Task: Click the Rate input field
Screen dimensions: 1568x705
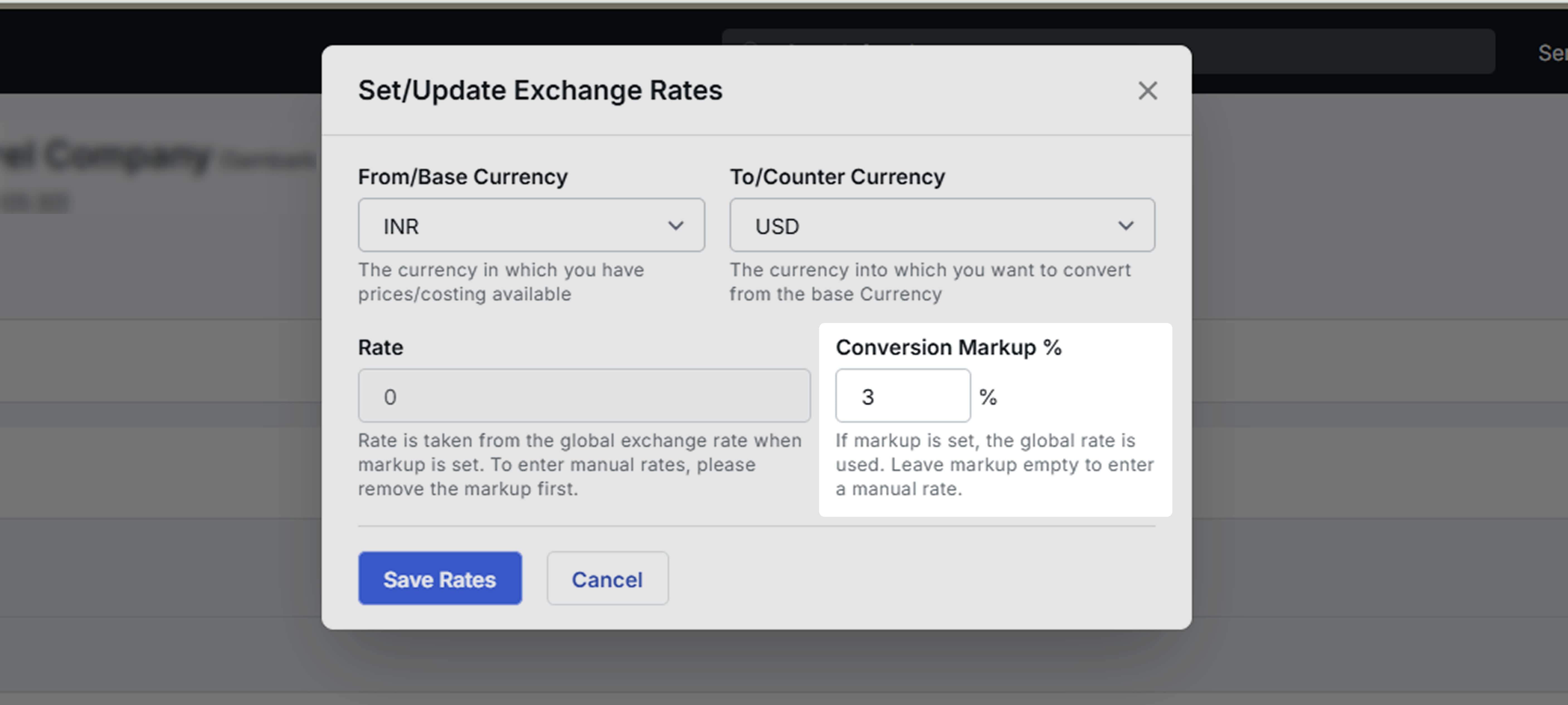Action: (584, 395)
